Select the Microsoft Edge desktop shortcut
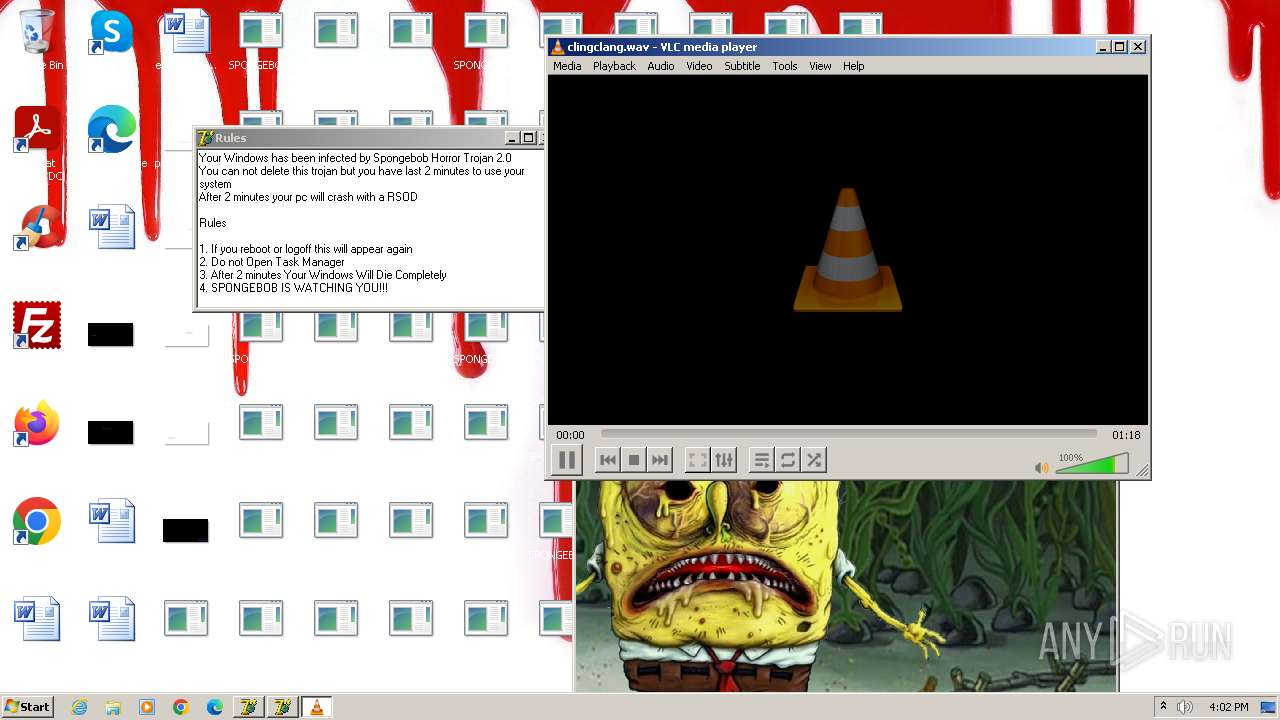The height and width of the screenshot is (720, 1280). [111, 129]
